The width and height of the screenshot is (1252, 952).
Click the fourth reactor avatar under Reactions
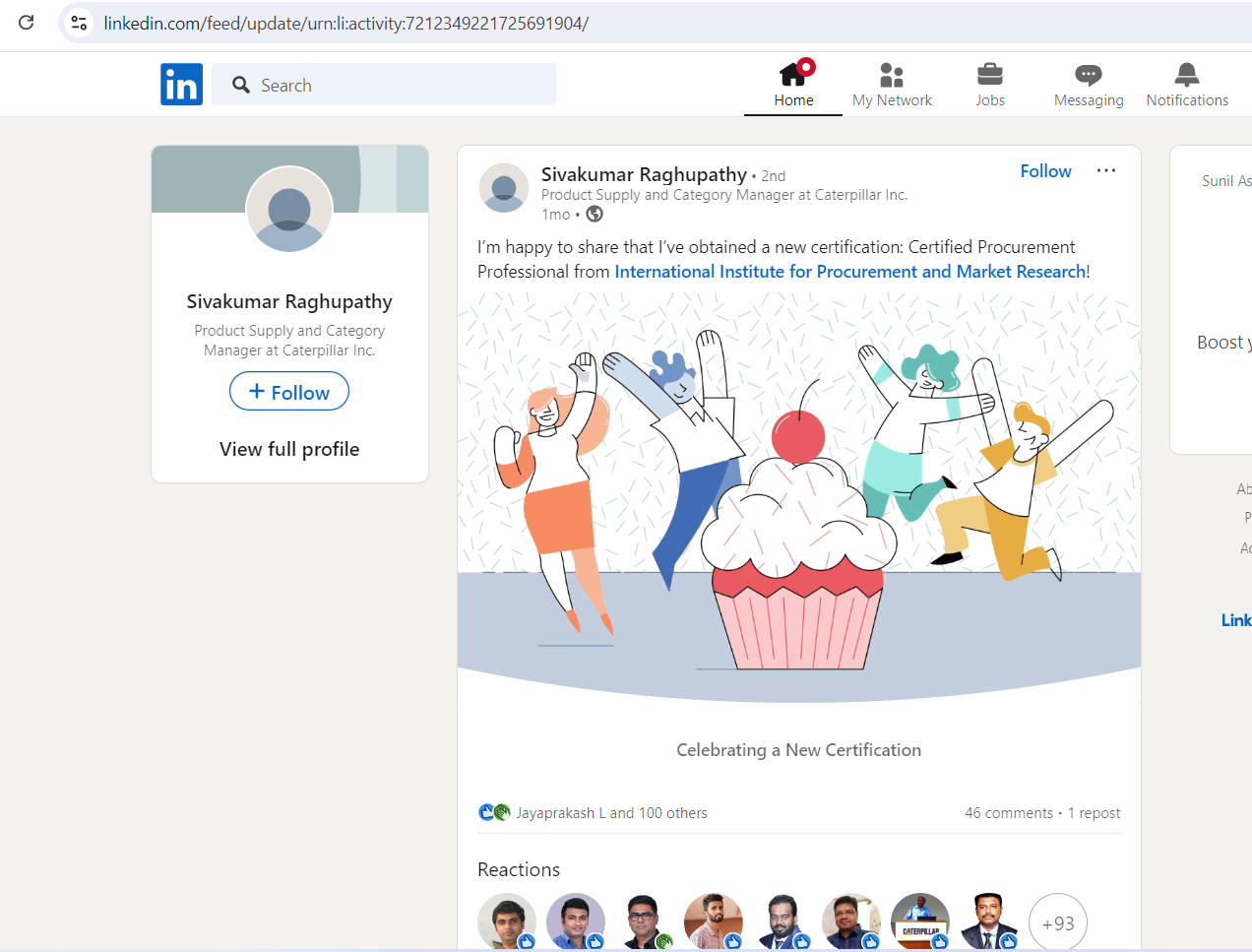pyautogui.click(x=713, y=921)
